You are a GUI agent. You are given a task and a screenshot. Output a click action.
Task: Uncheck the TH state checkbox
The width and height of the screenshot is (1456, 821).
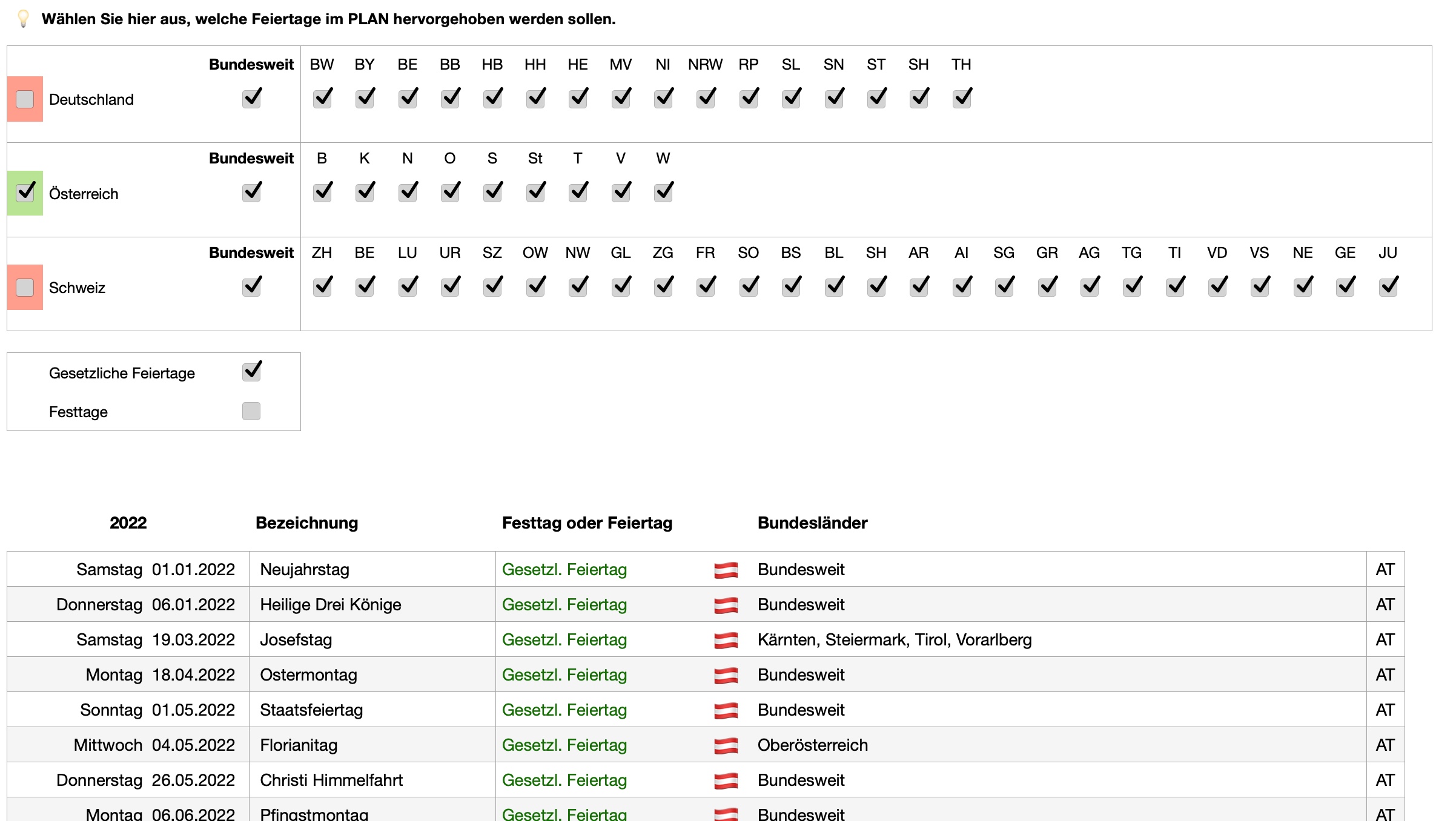click(x=961, y=98)
